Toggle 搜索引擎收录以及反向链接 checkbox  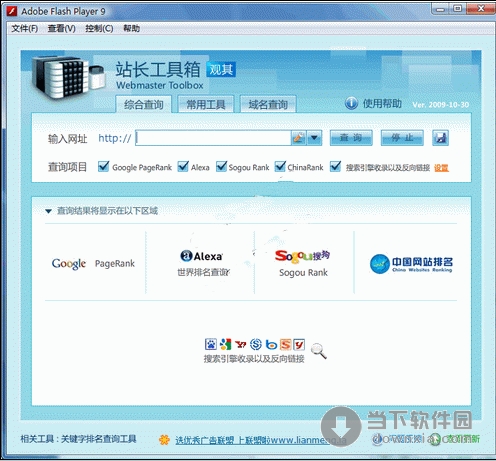(x=335, y=166)
